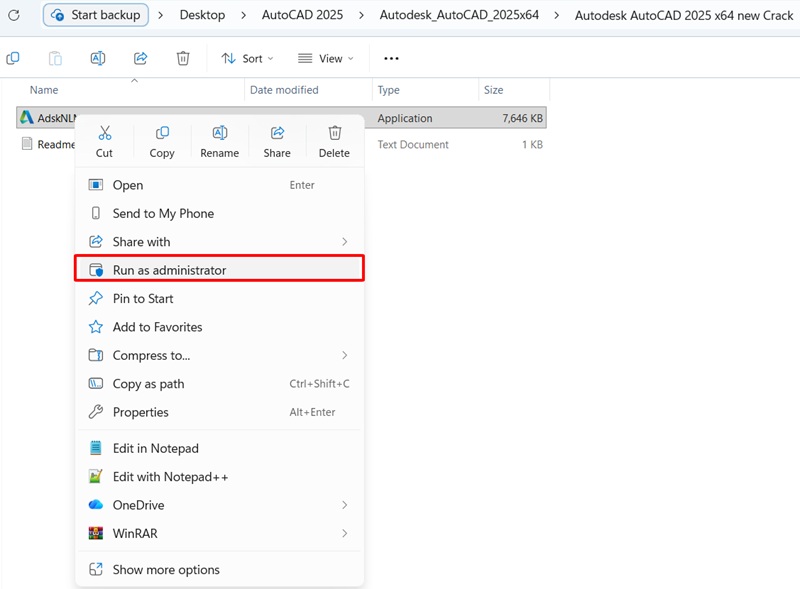800x589 pixels.
Task: Click the OneDrive context menu entry
Action: click(137, 504)
